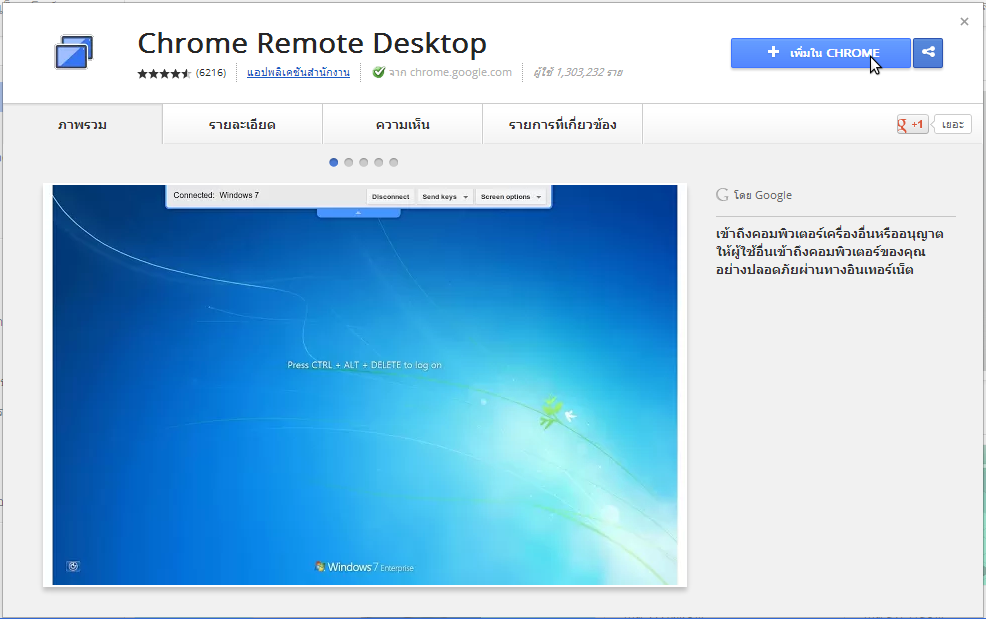This screenshot has width=986, height=619.
Task: Click the share icon button
Action: coord(928,53)
